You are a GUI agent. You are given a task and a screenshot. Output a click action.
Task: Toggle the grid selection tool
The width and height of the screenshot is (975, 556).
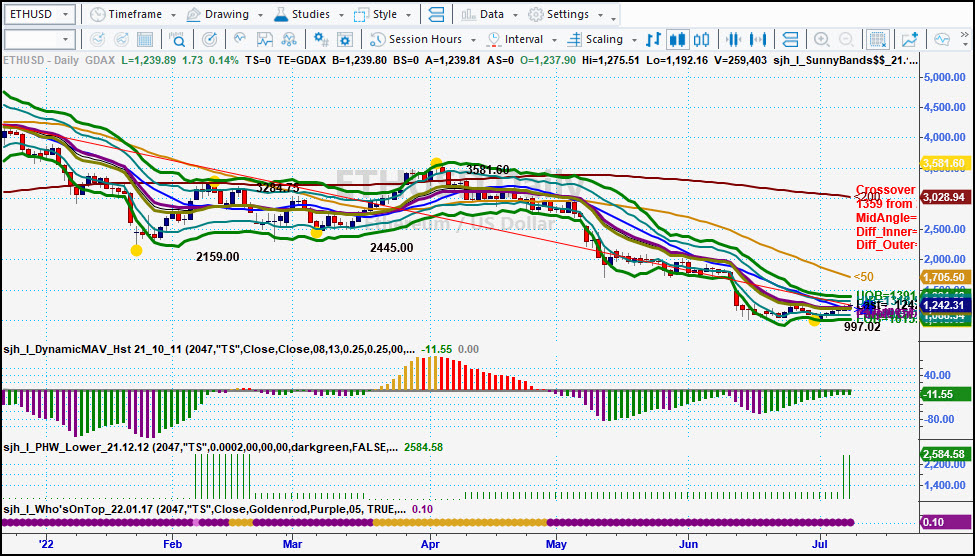877,39
